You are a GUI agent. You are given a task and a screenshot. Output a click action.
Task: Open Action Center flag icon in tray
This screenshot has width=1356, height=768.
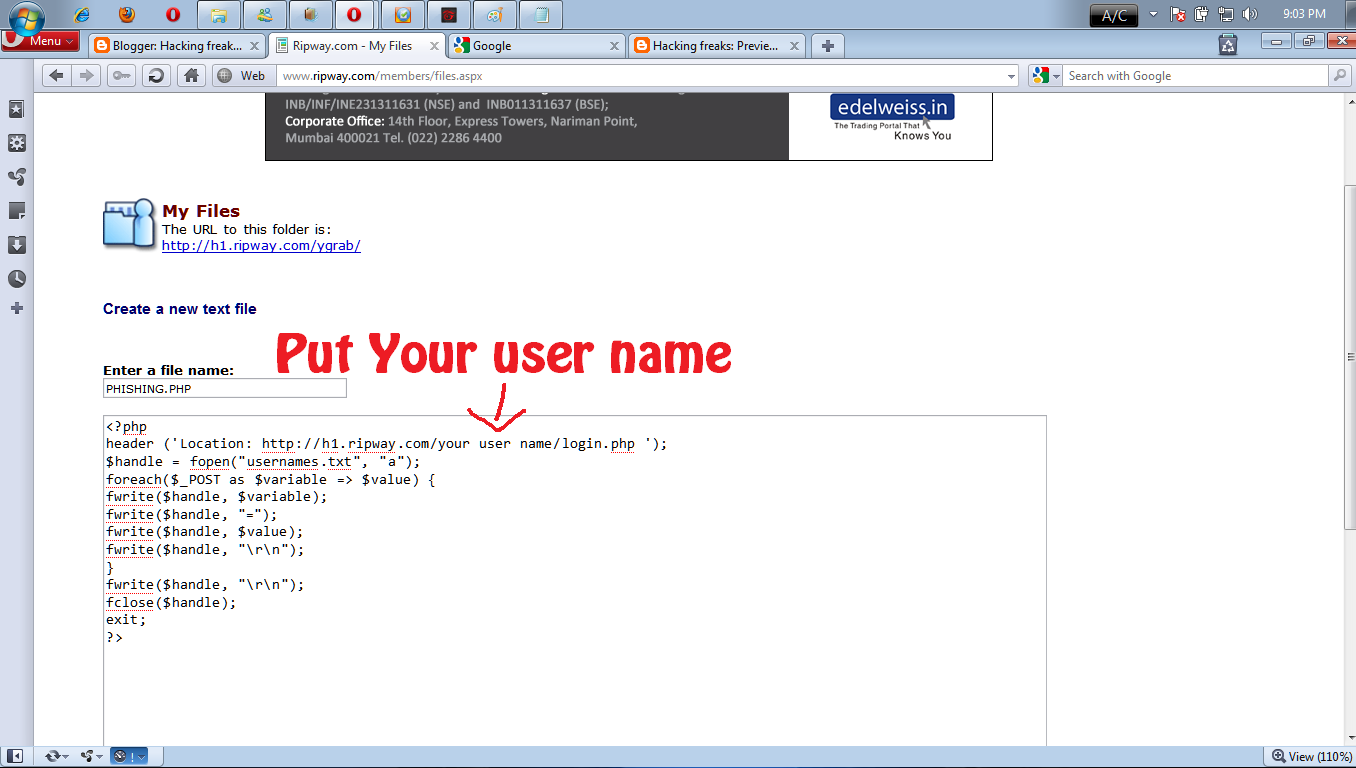click(x=1178, y=14)
